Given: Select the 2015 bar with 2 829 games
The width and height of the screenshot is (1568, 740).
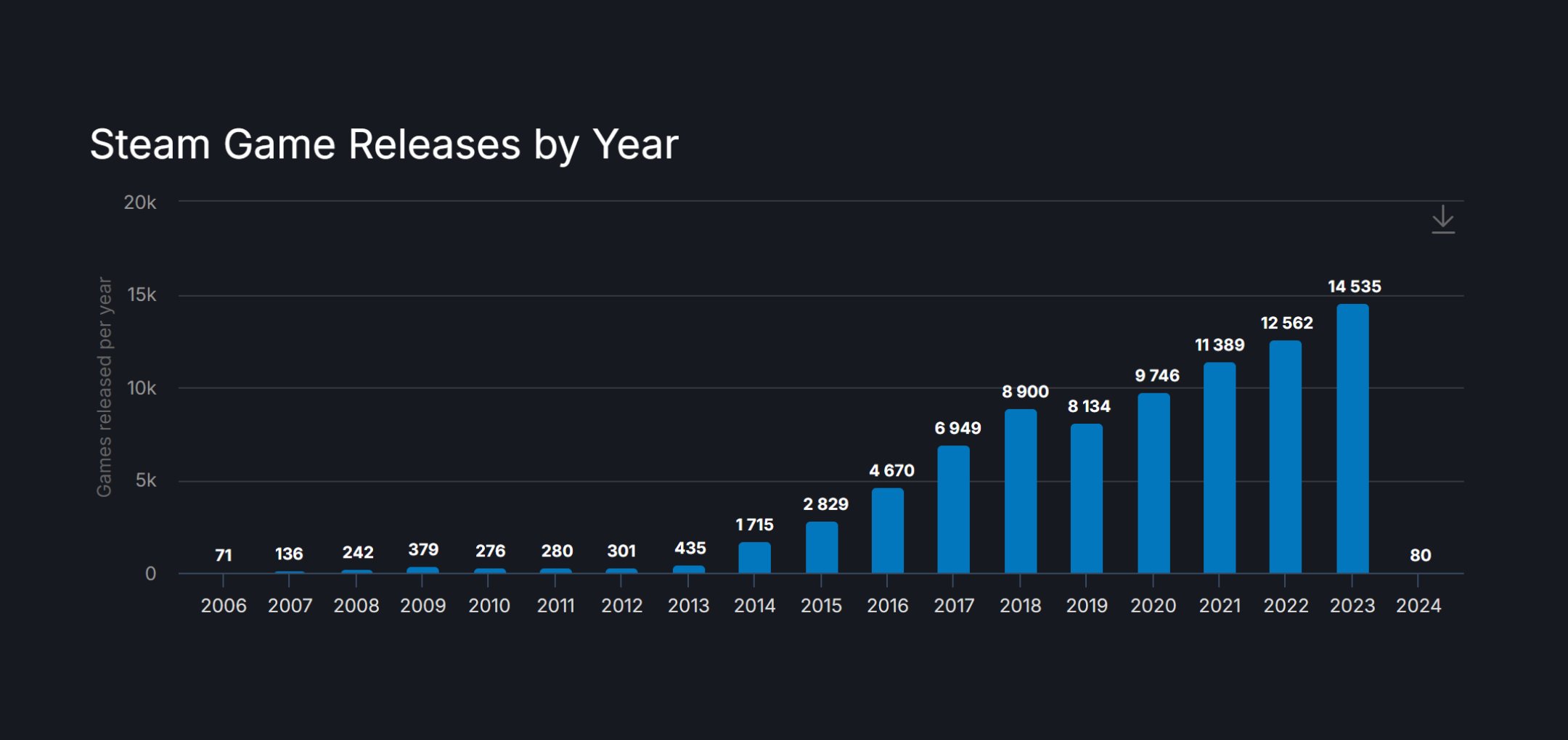Looking at the screenshot, I should click(821, 548).
